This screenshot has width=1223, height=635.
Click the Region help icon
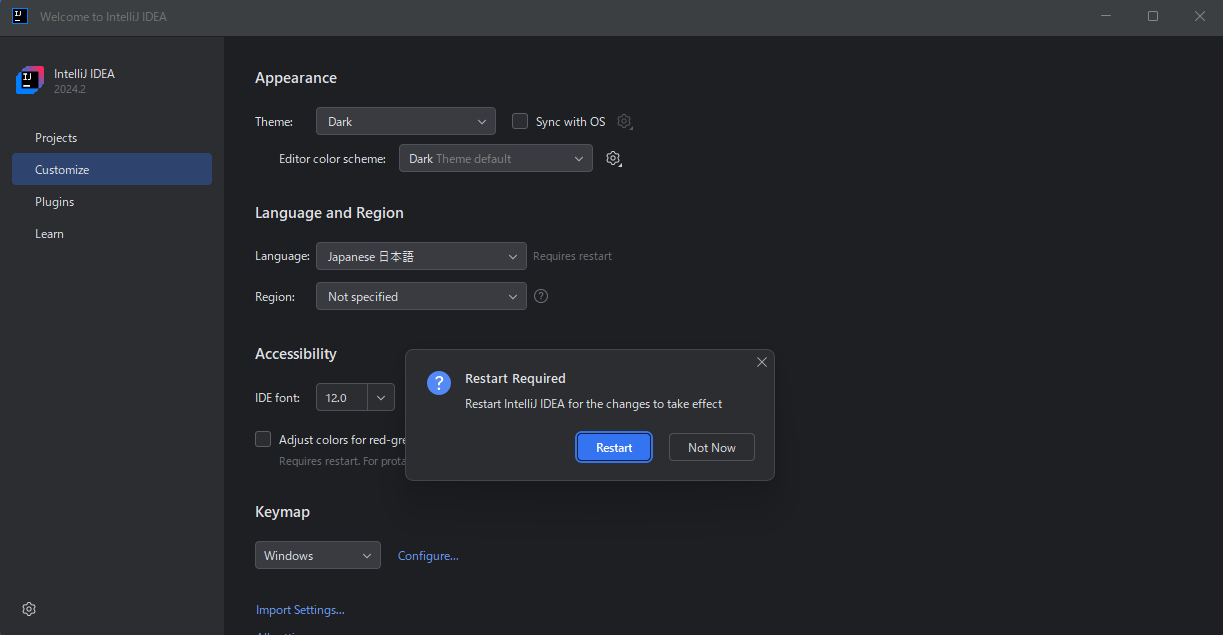coord(541,296)
